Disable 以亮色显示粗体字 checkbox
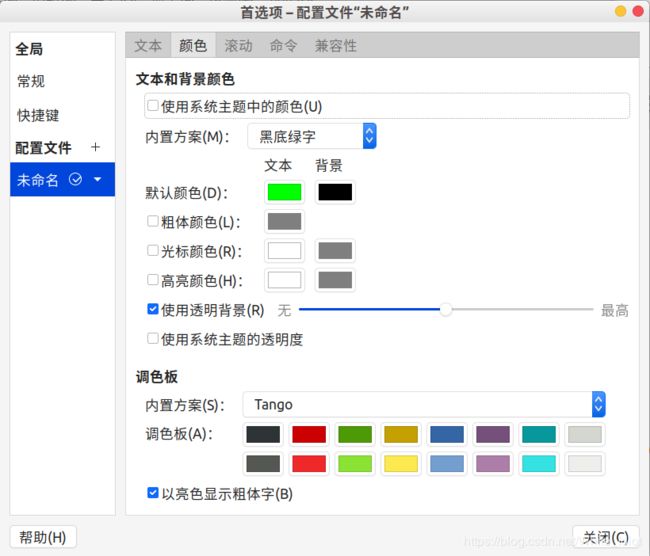The image size is (650, 556). pyautogui.click(x=153, y=493)
